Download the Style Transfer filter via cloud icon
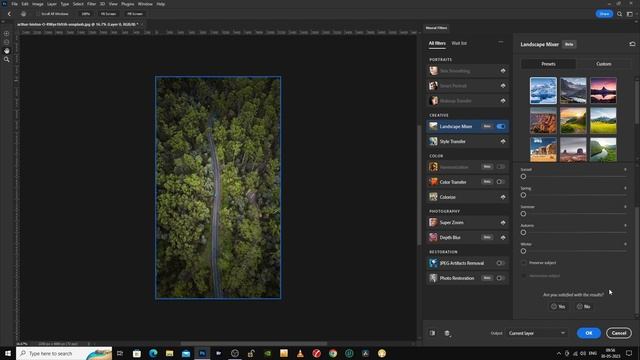 click(x=503, y=141)
